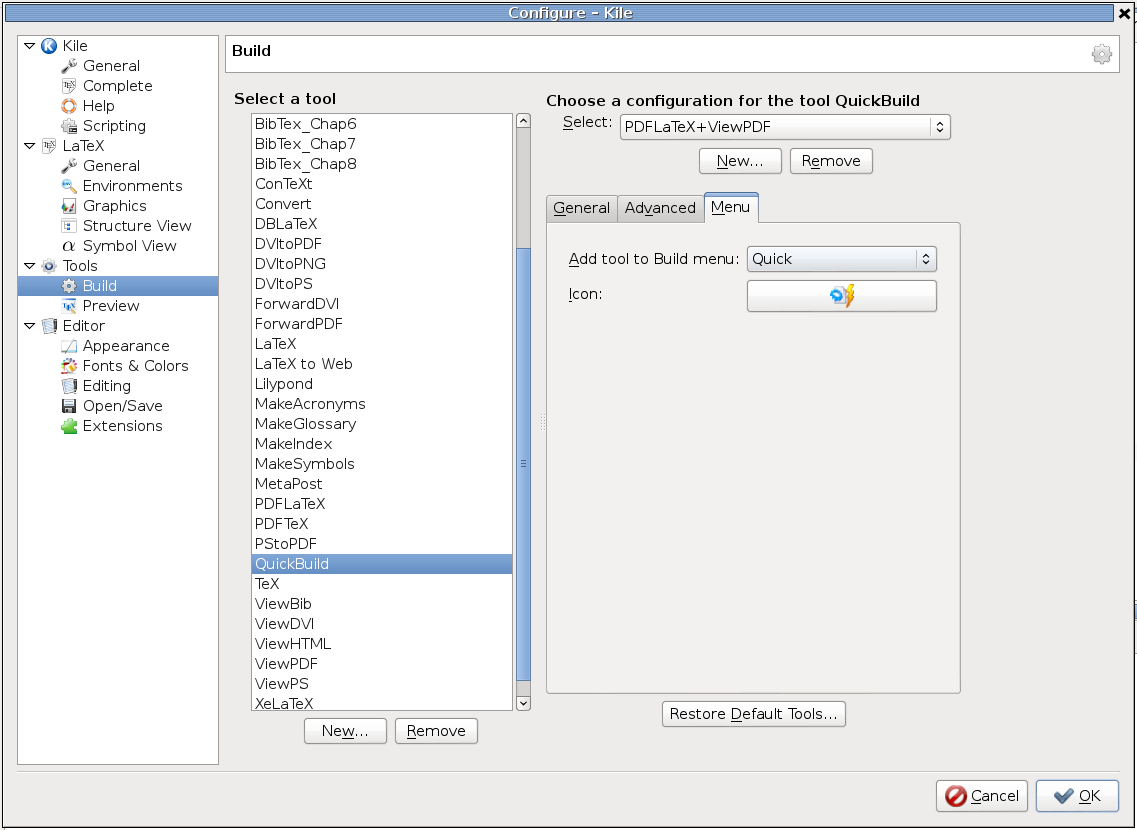
Task: Select MakeIndex in the tool list
Action: tap(381, 444)
